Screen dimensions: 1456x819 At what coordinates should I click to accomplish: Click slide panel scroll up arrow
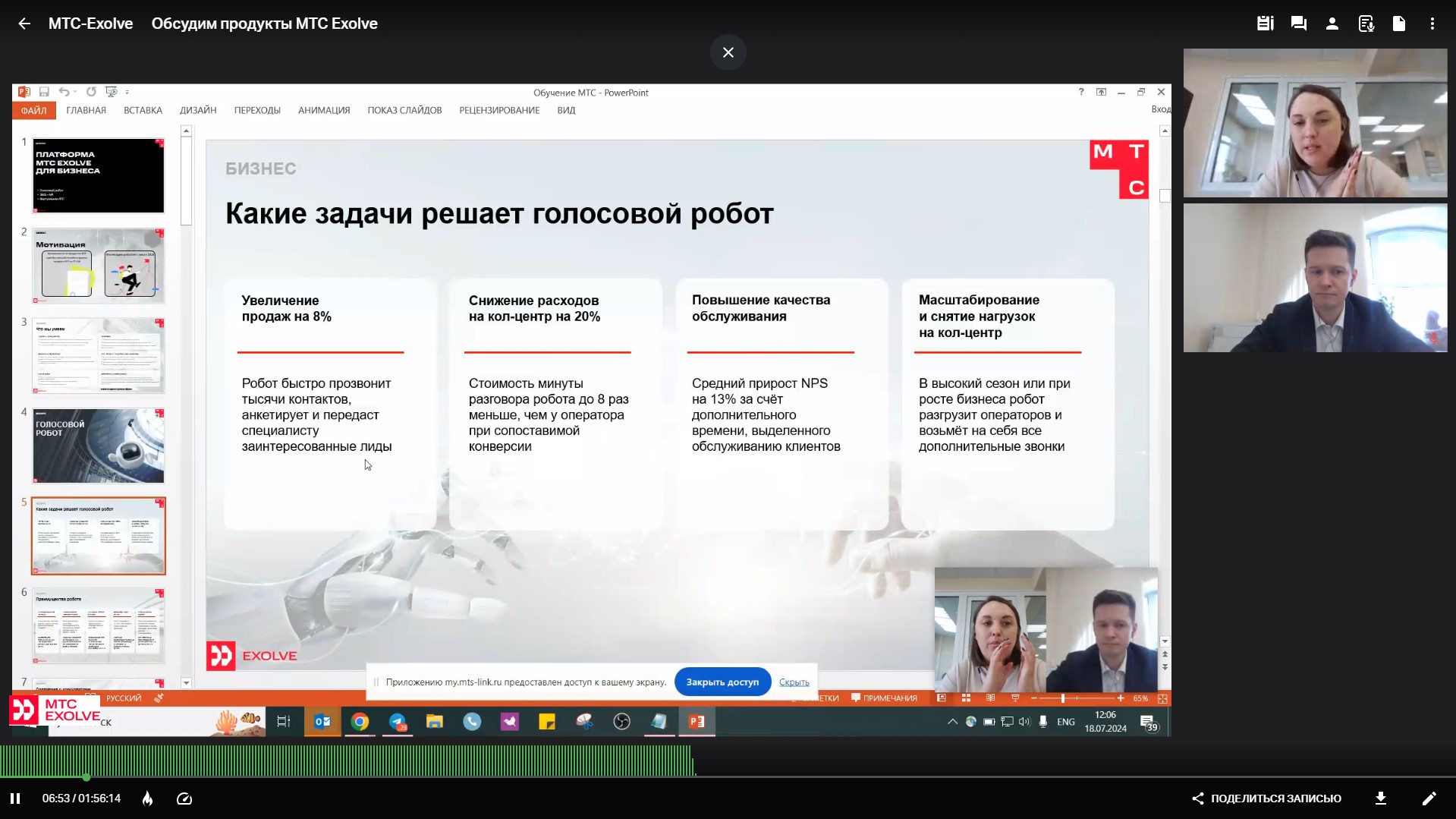click(x=186, y=131)
